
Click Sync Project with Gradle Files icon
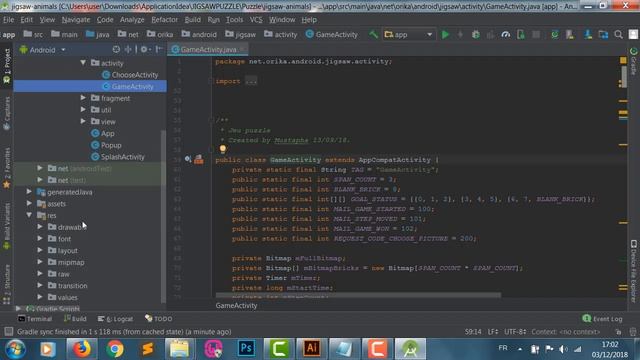point(555,35)
